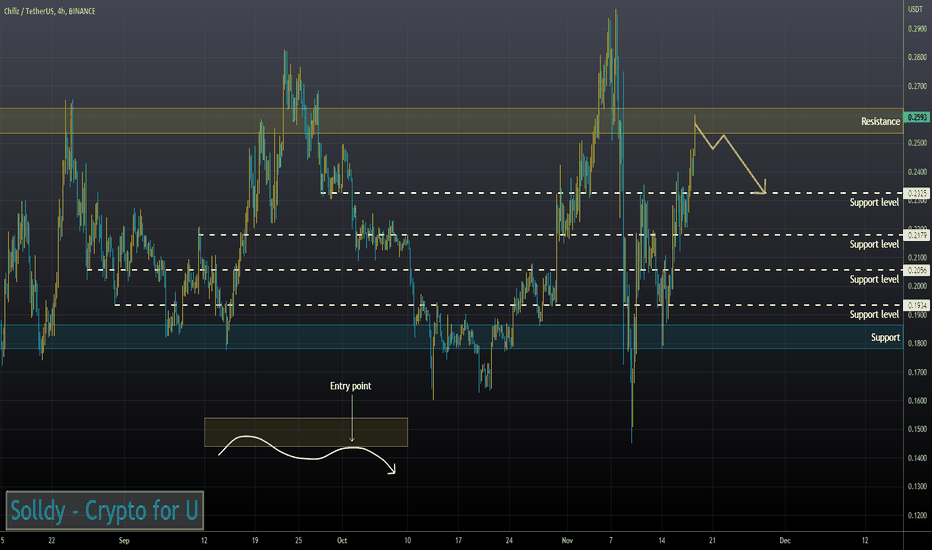This screenshot has width=932, height=550.
Task: Click the Sep label on time axis
Action: (x=124, y=540)
